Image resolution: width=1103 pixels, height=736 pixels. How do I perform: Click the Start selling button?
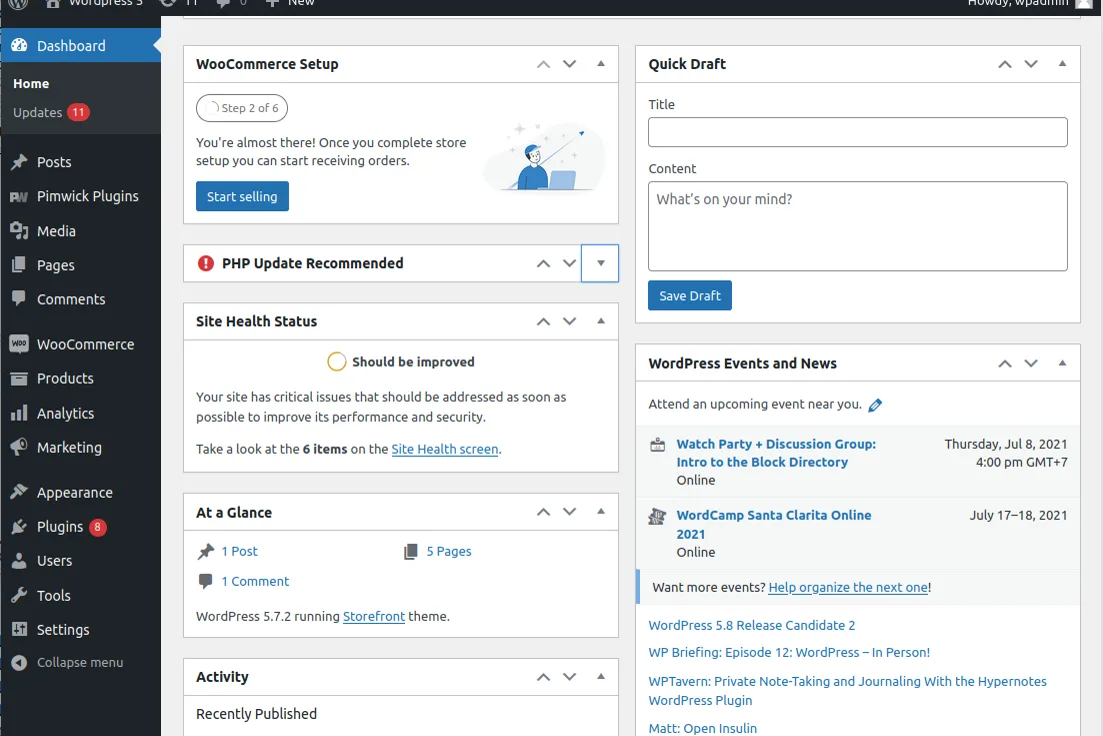(242, 196)
